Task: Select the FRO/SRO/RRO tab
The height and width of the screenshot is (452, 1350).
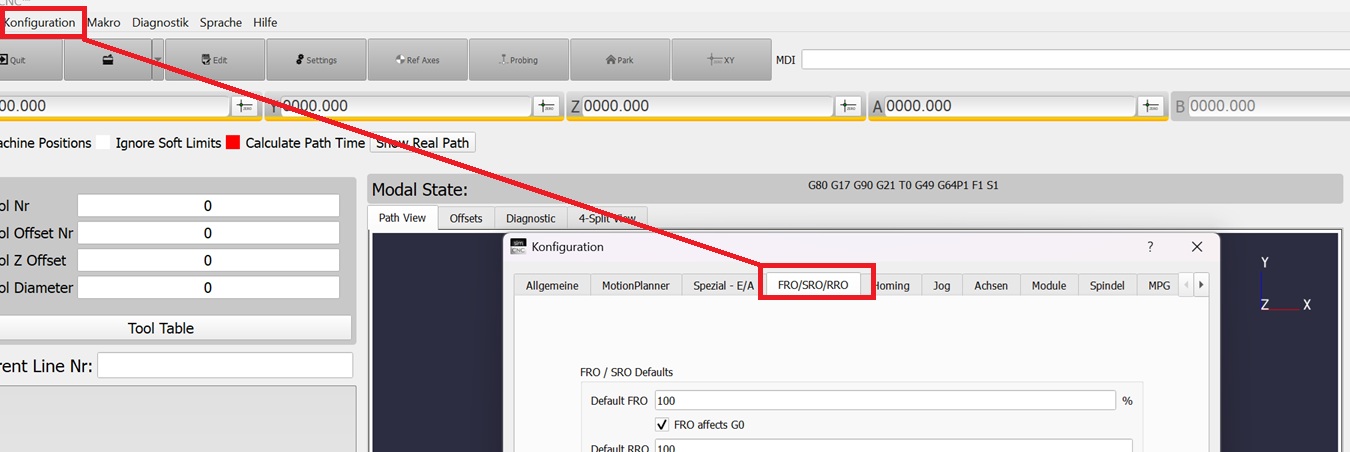Action: coord(813,285)
